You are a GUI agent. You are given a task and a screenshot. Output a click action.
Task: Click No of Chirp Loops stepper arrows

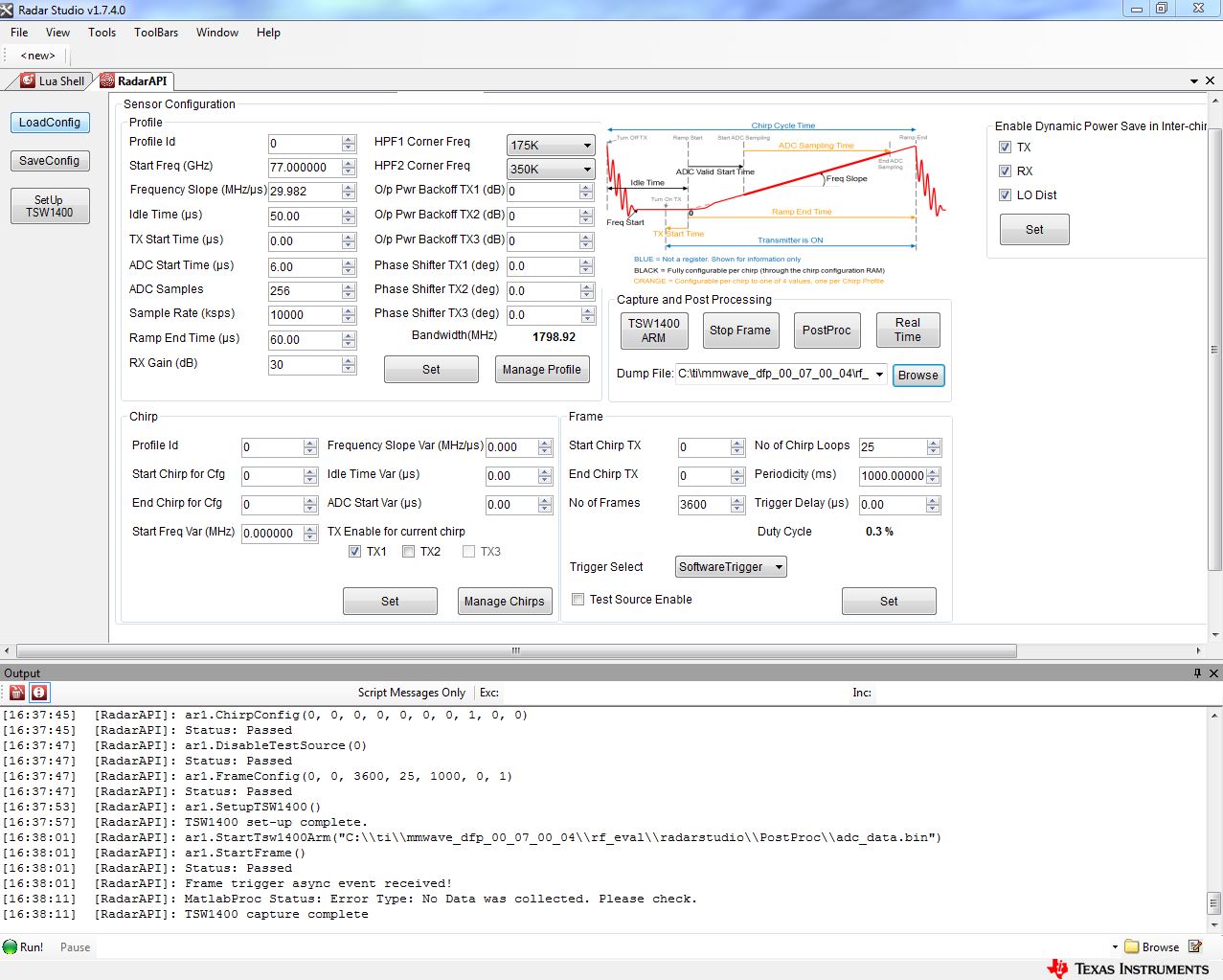934,447
